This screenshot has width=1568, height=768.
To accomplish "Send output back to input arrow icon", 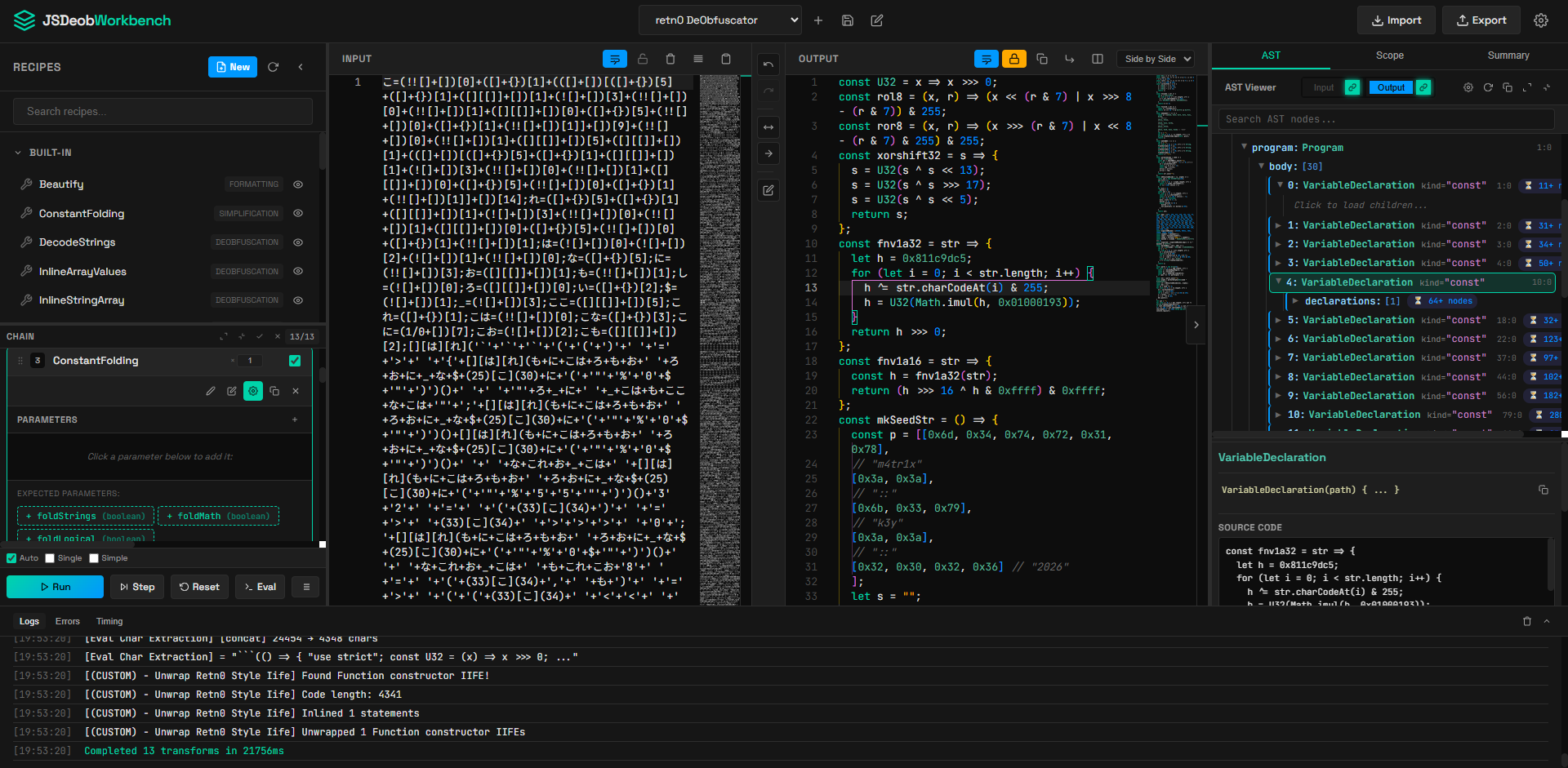I will tap(1070, 59).
